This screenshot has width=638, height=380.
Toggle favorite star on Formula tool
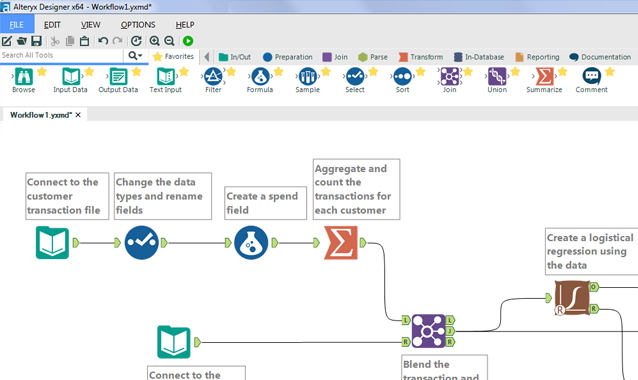pos(278,72)
